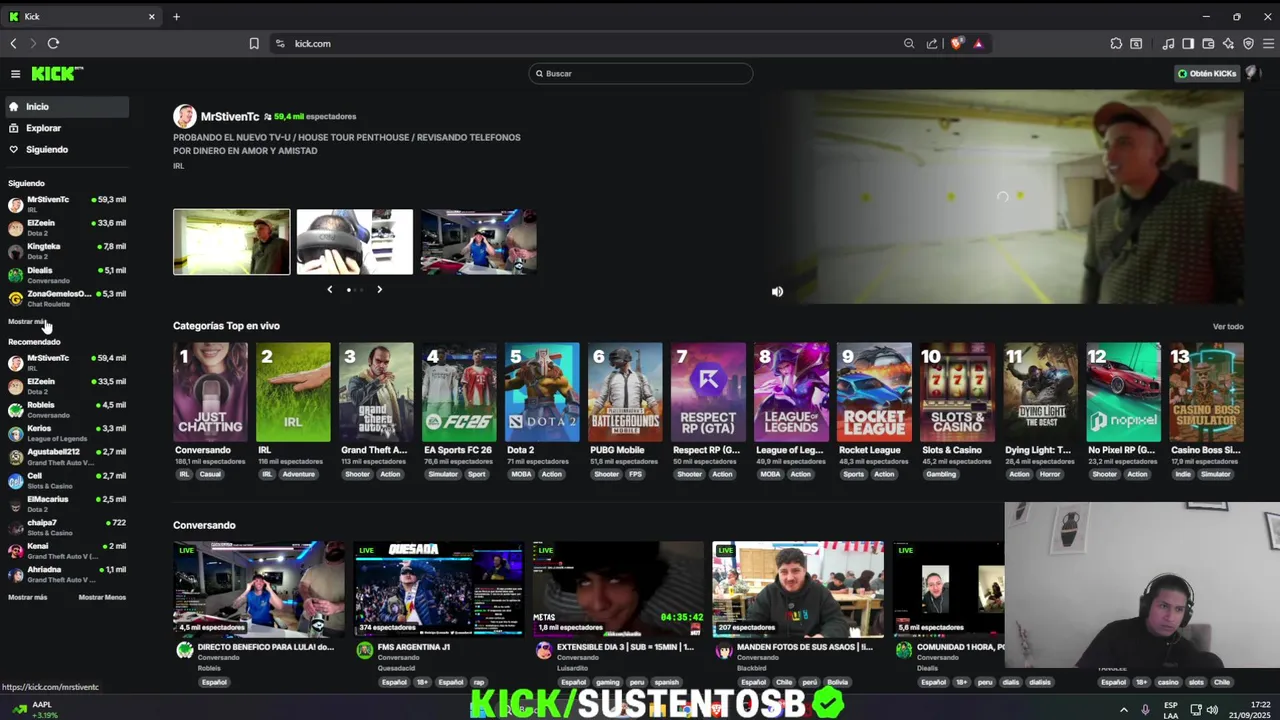The image size is (1280, 720).
Task: Click the green KICK logo
Action: point(57,74)
